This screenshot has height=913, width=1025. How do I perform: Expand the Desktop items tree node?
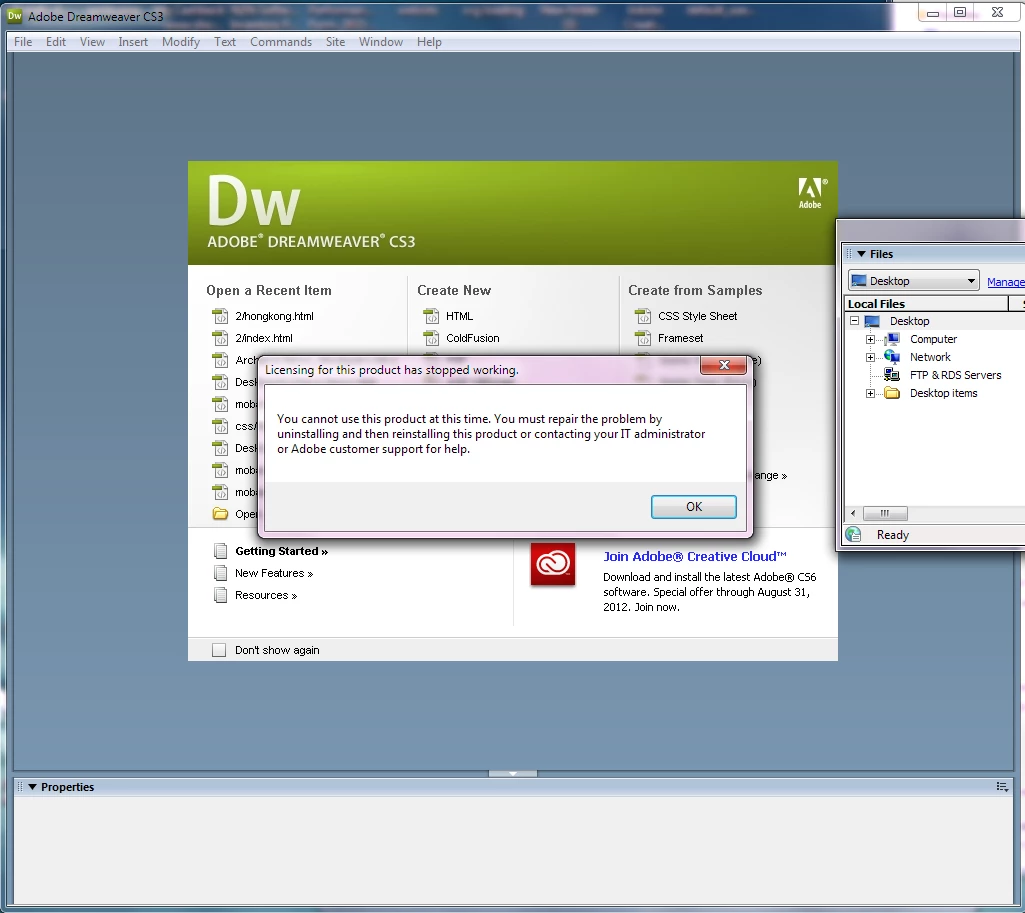(870, 393)
